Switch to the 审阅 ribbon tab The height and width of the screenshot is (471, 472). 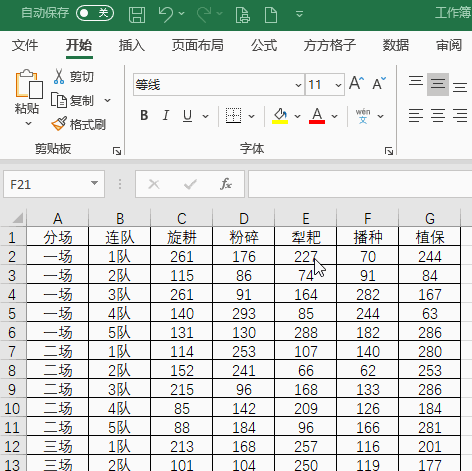click(x=449, y=45)
